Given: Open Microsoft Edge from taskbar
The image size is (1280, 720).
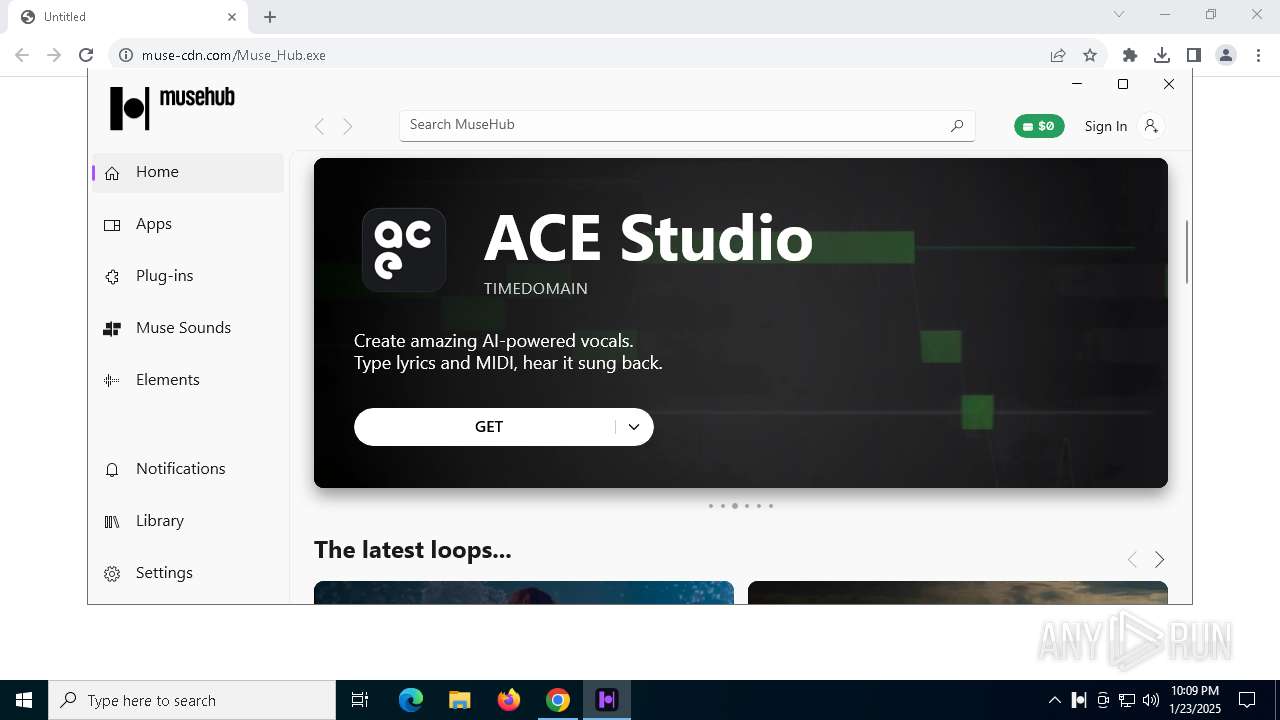Looking at the screenshot, I should pos(411,700).
